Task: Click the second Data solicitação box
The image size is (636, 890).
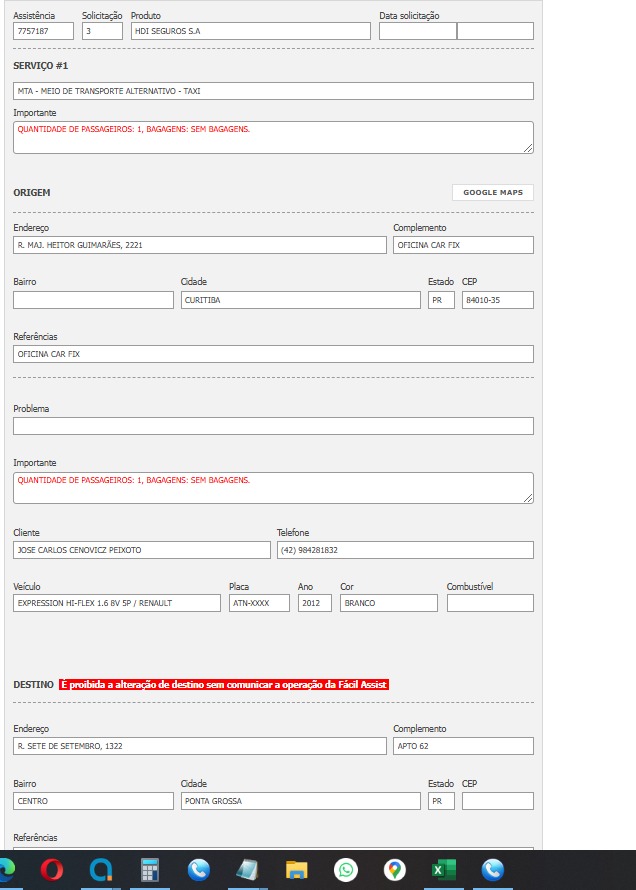Action: (x=495, y=31)
